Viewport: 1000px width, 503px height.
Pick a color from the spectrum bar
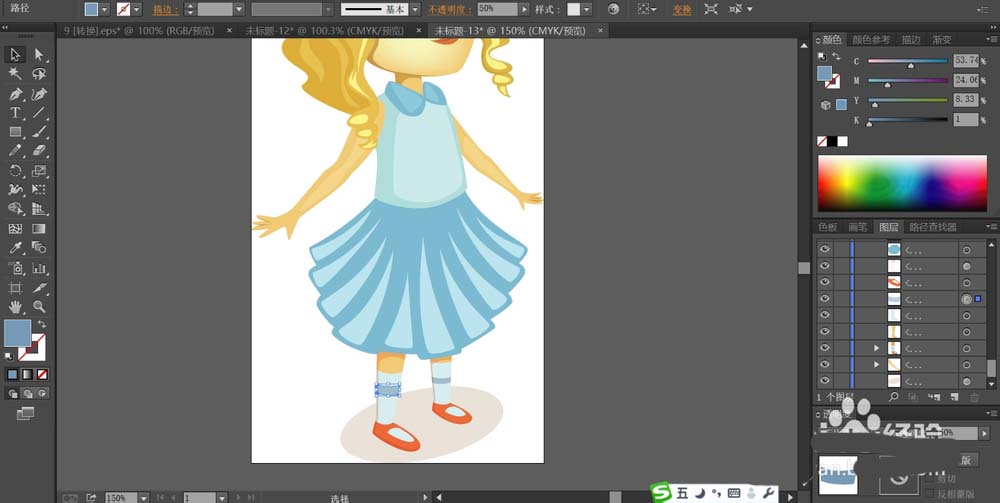(902, 183)
